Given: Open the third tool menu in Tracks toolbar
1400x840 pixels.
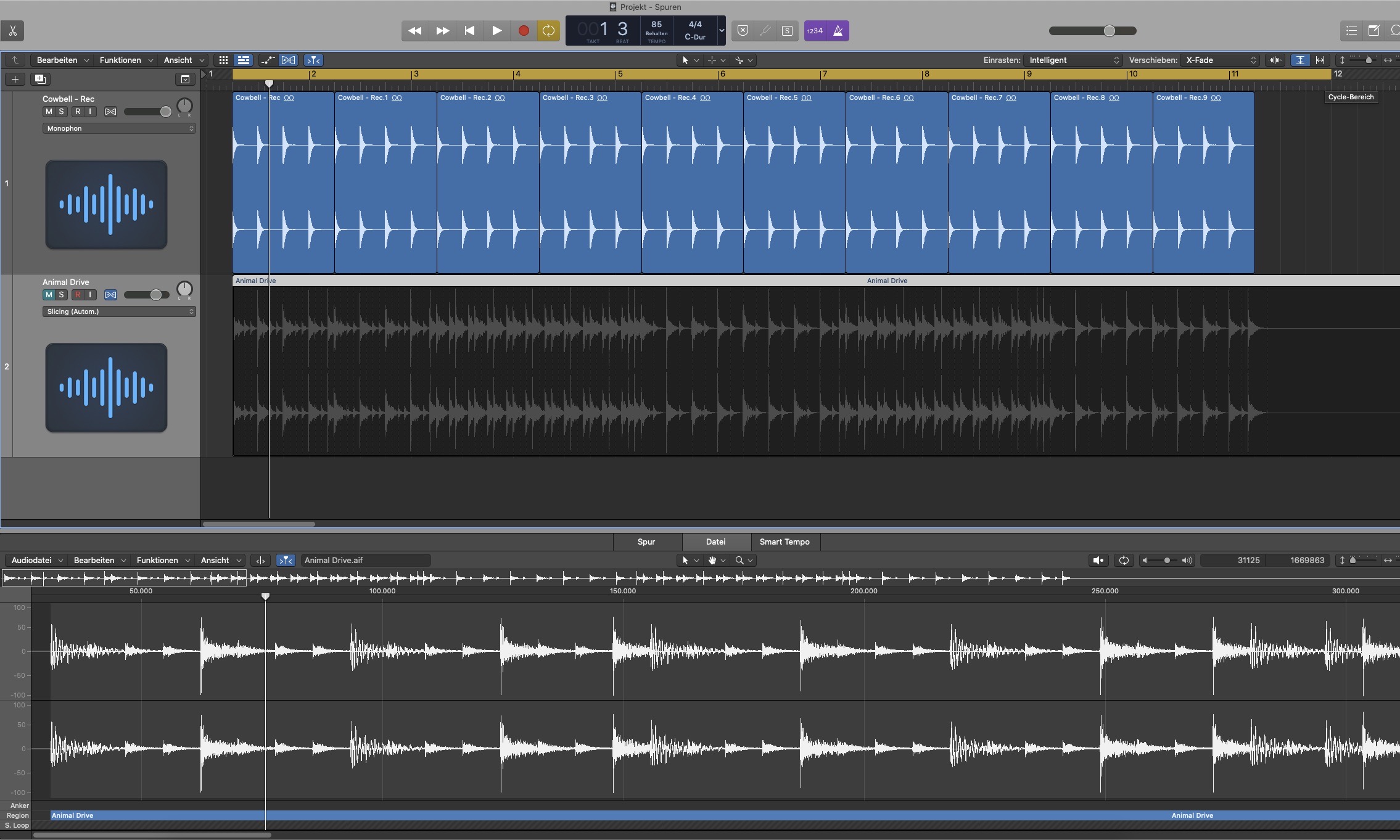Looking at the screenshot, I should tap(744, 60).
